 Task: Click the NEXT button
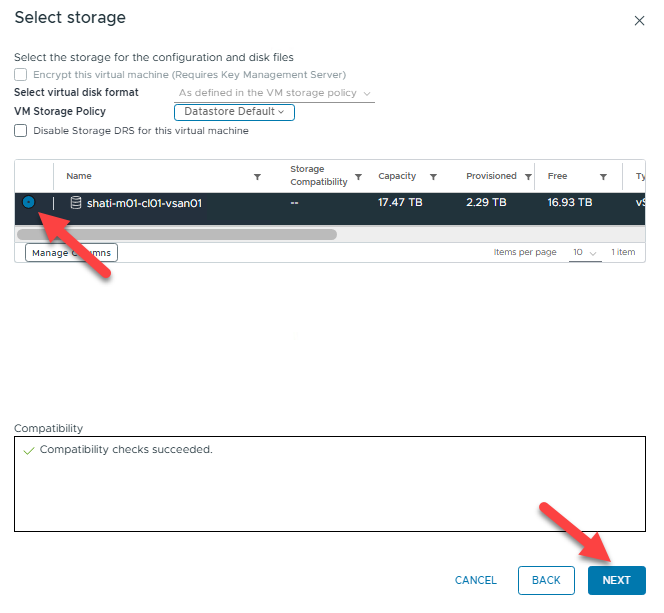tap(616, 580)
